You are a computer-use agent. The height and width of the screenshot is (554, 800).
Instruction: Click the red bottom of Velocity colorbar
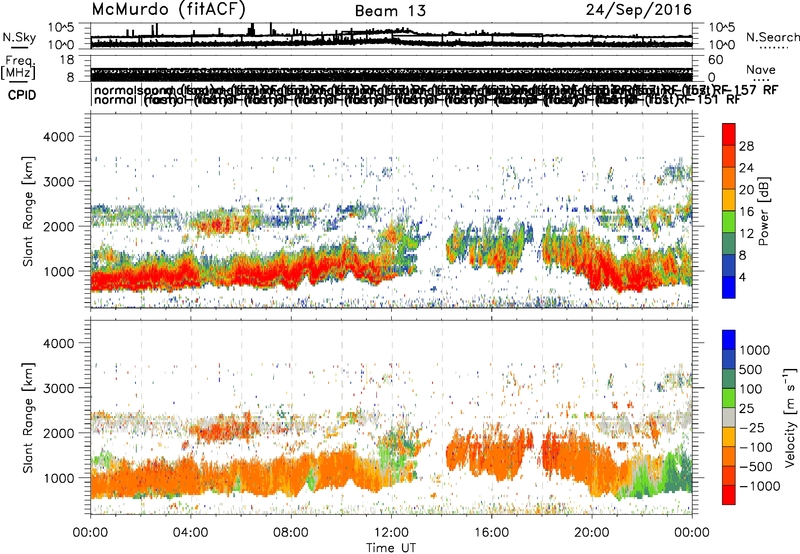(729, 495)
